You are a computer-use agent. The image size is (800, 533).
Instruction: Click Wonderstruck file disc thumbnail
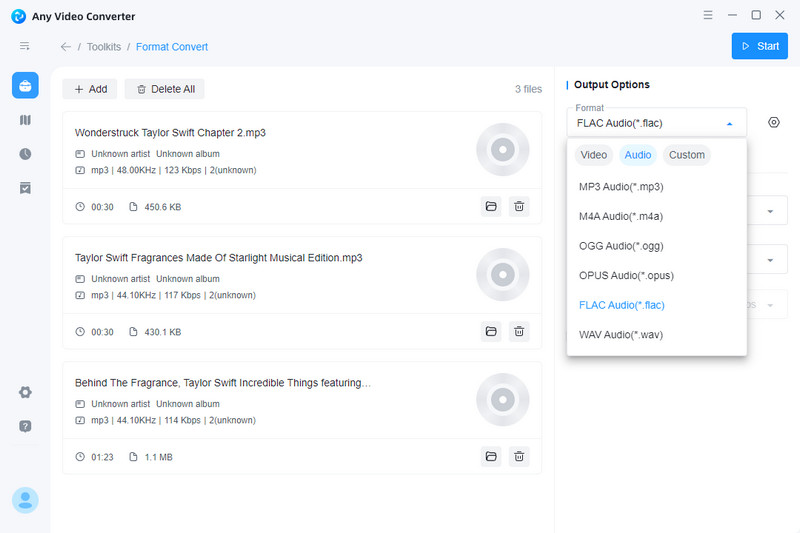click(x=503, y=149)
